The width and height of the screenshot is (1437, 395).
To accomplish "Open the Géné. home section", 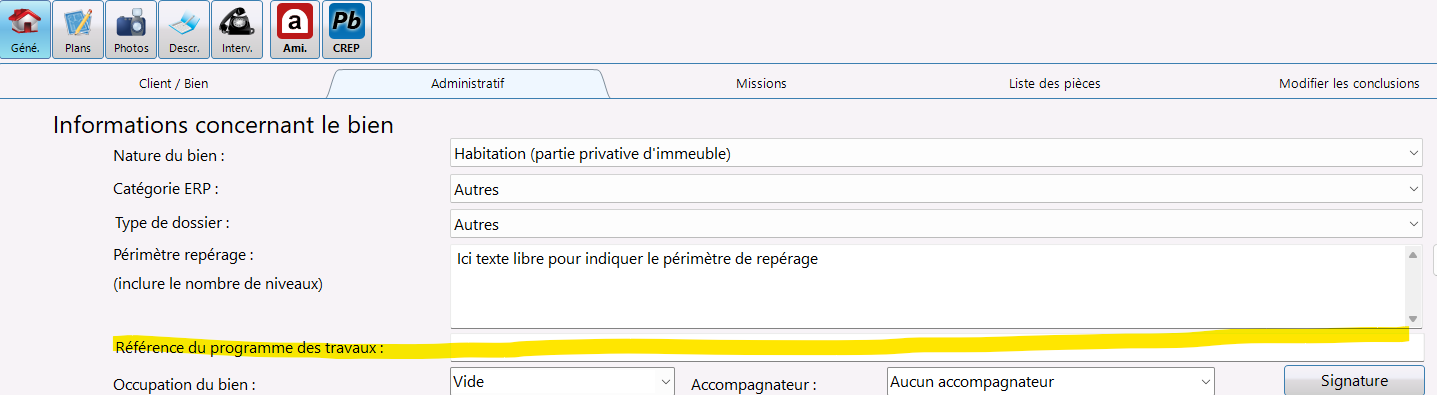I will click(26, 30).
